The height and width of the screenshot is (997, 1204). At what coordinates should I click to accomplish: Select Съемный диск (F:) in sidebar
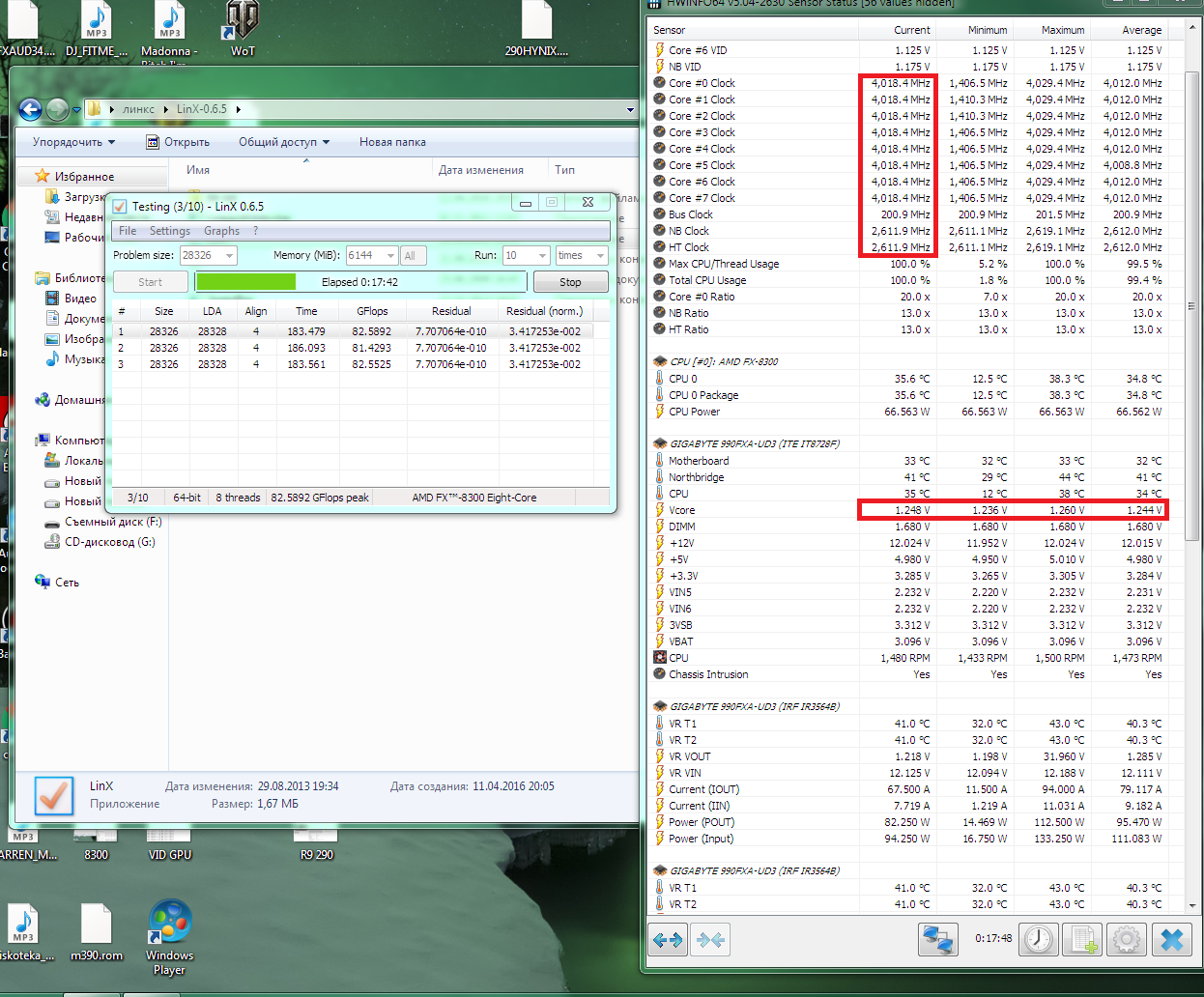103,522
